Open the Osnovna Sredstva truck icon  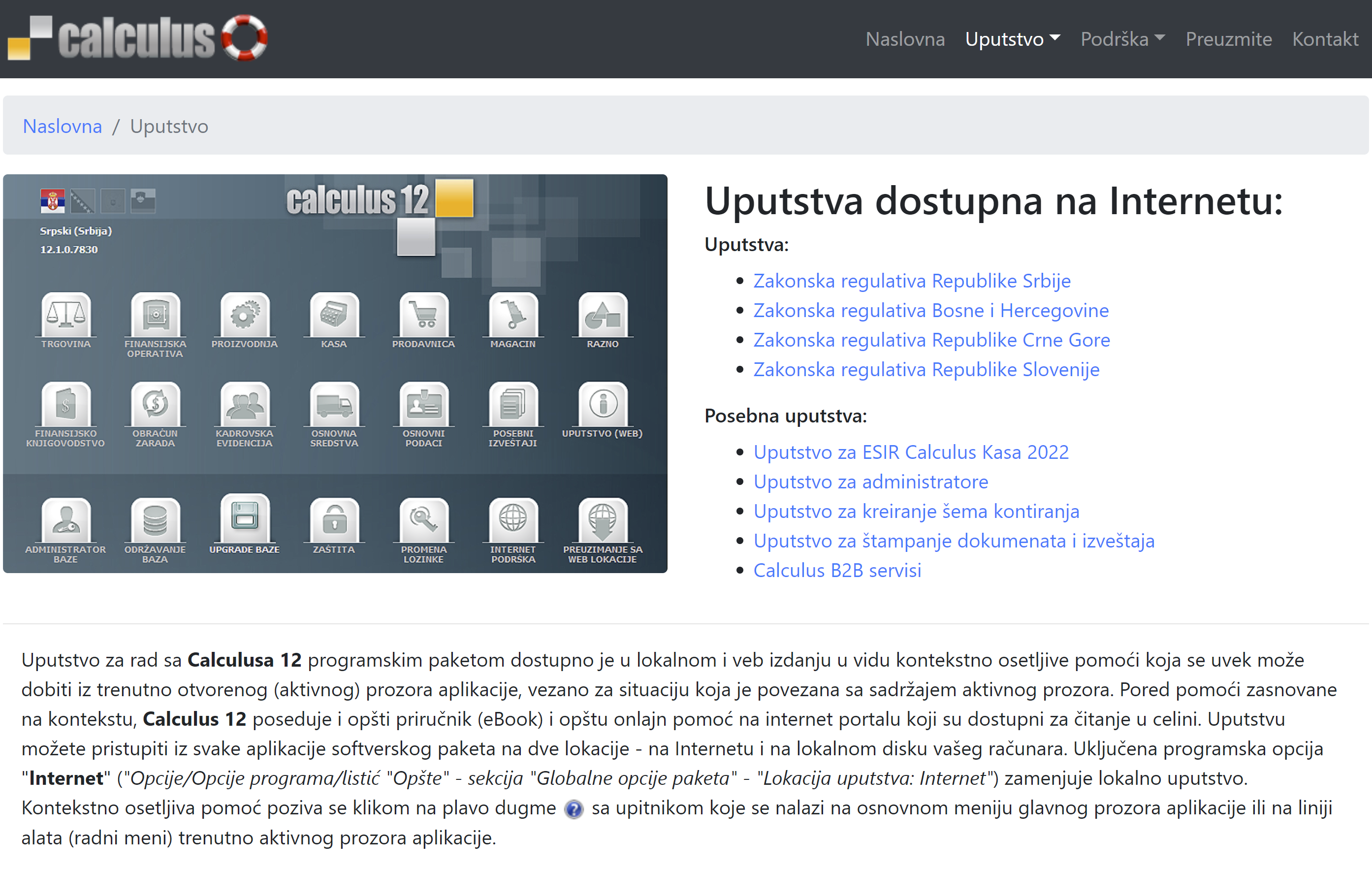point(334,405)
